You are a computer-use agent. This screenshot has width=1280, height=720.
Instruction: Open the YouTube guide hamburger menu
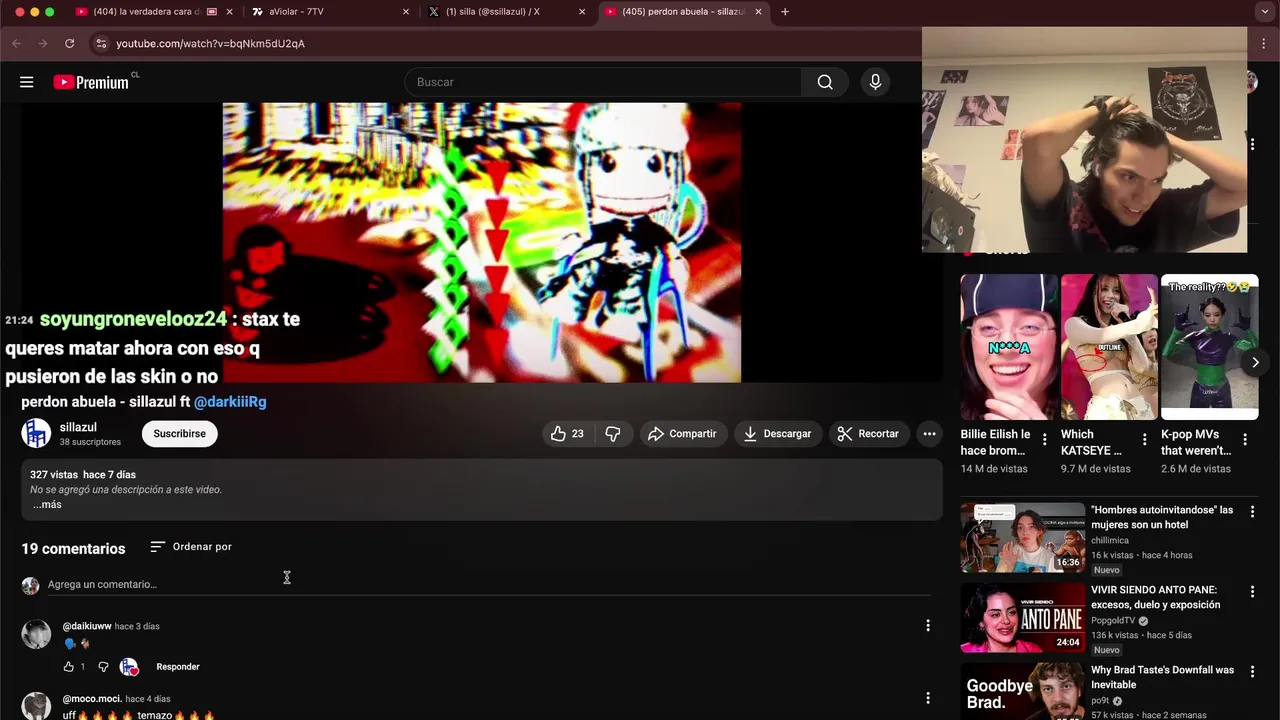pos(27,82)
